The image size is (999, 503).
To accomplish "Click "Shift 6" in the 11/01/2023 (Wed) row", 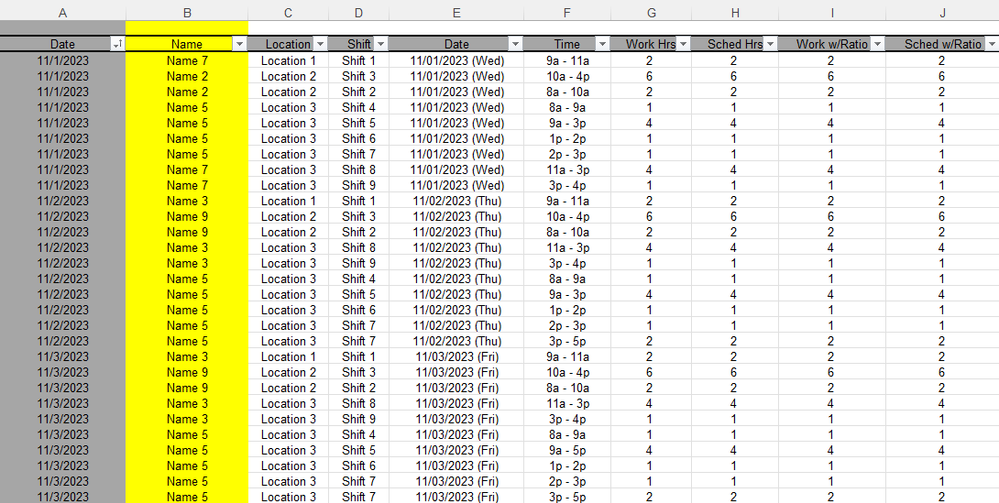I will tap(359, 139).
